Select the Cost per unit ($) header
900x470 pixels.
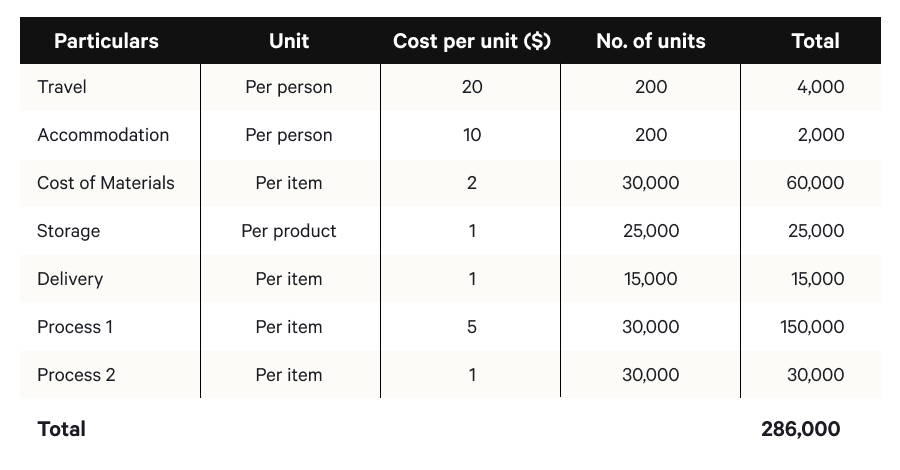(472, 41)
